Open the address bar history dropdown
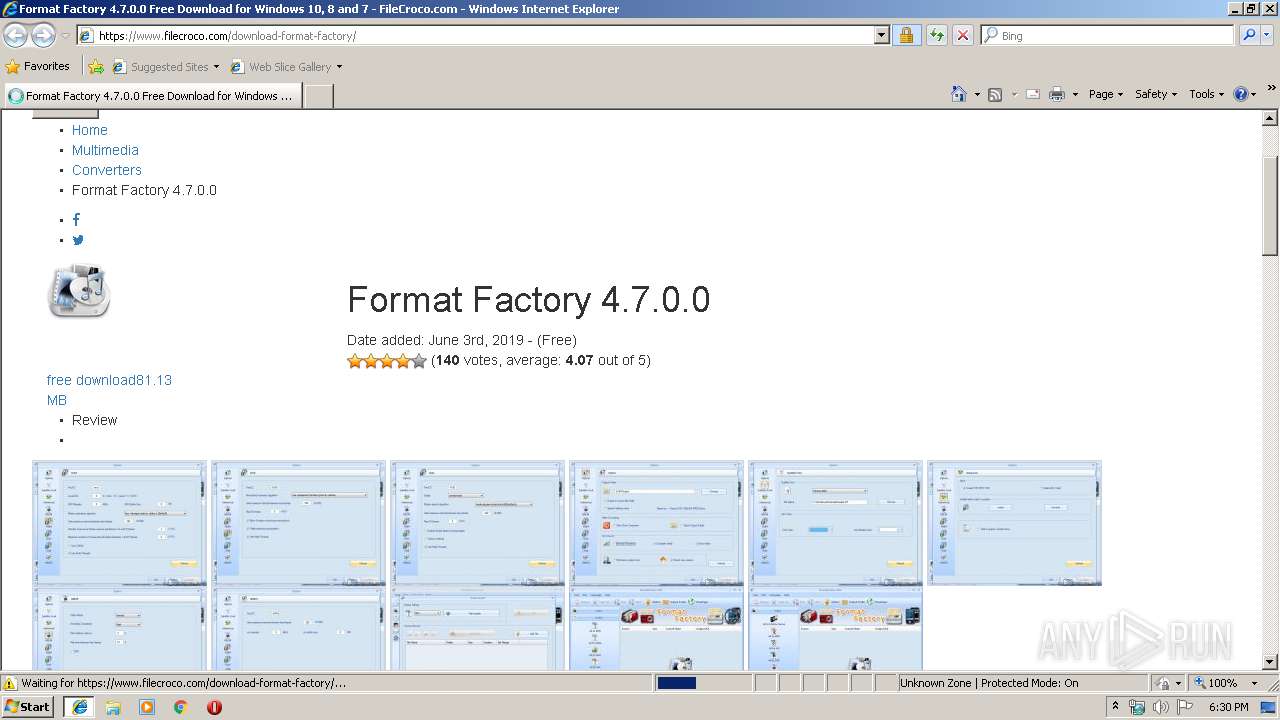Image resolution: width=1280 pixels, height=720 pixels. pyautogui.click(x=881, y=35)
